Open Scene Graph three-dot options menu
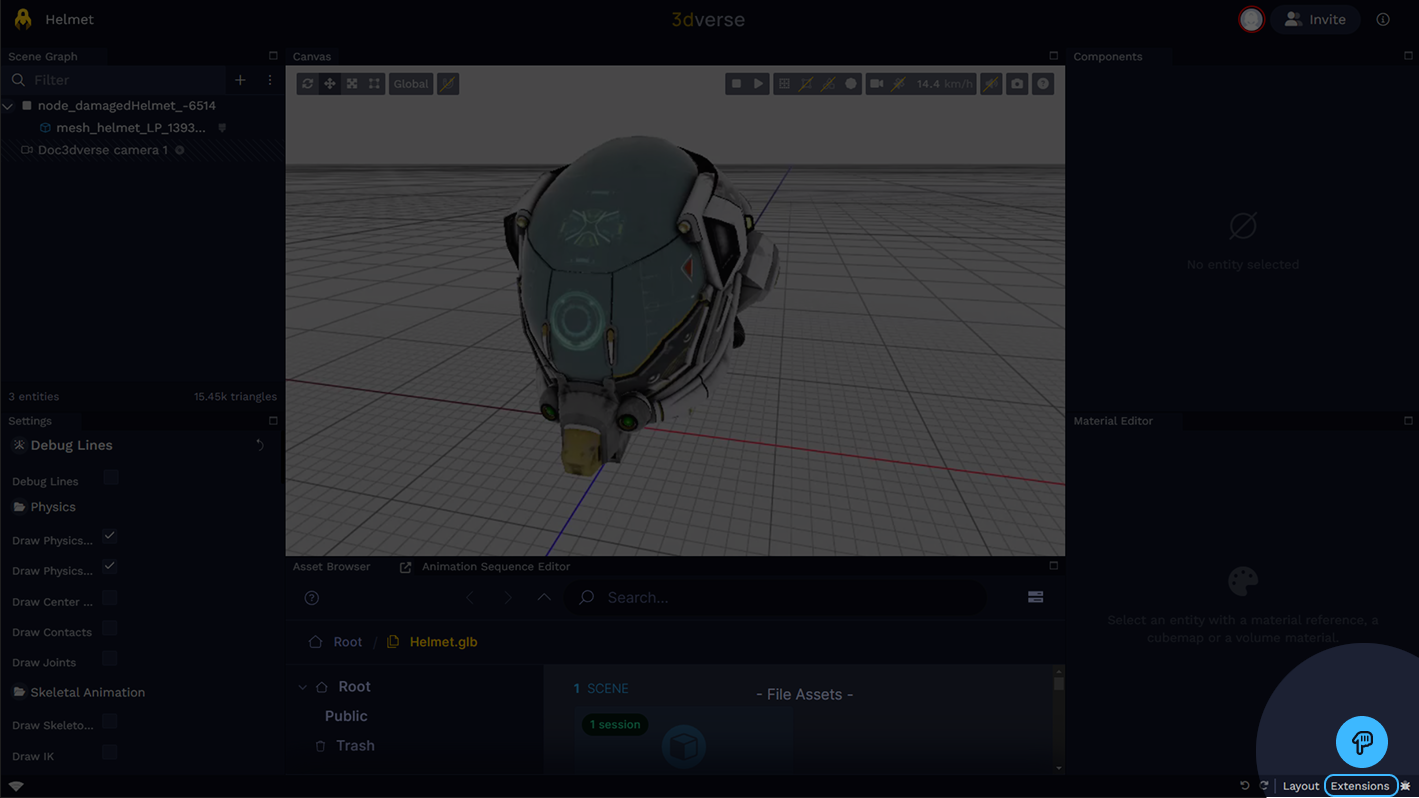 [269, 80]
